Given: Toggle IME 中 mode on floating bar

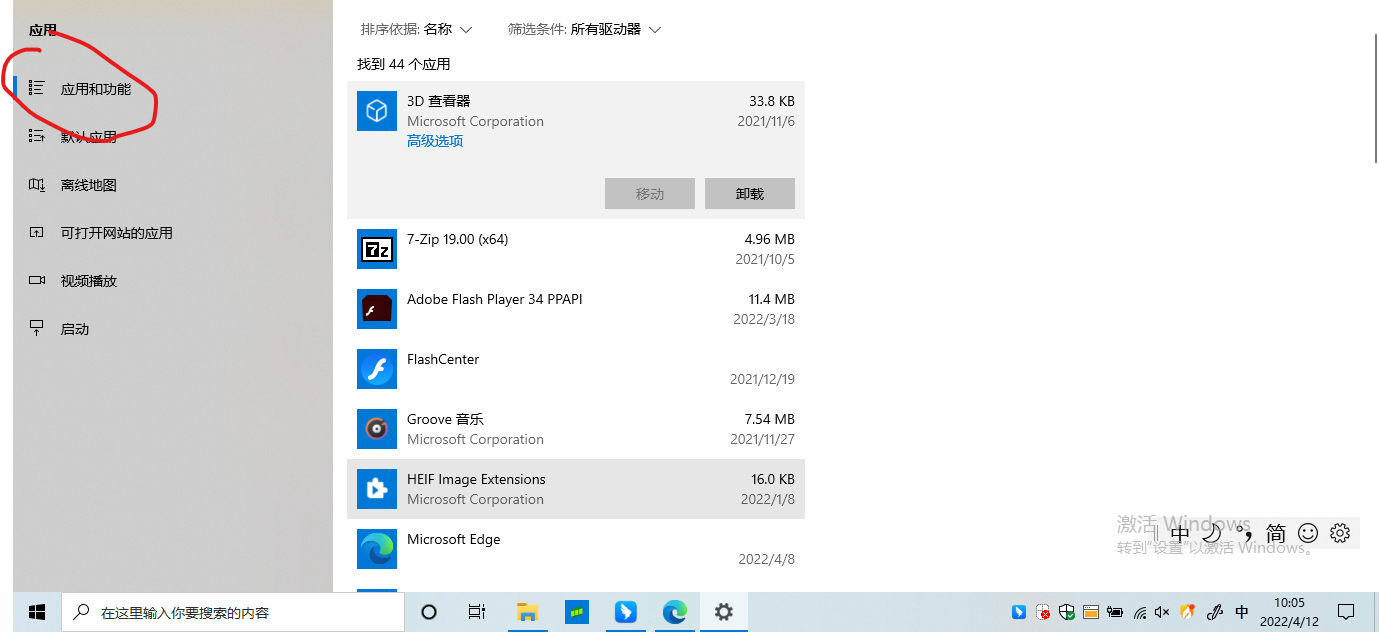Looking at the screenshot, I should 1180,533.
